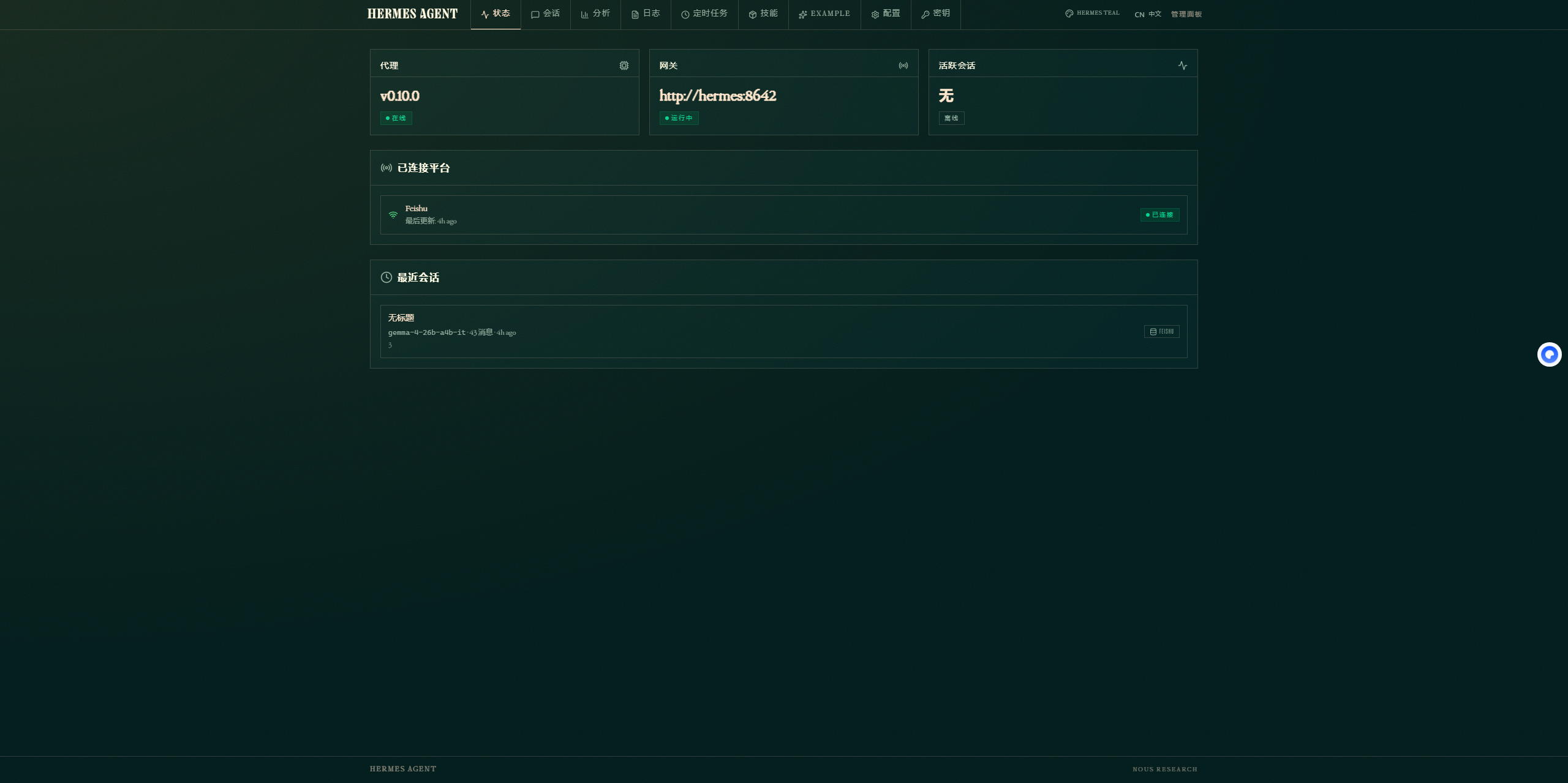
Task: Click the CPU icon in 代理 card
Action: point(624,66)
